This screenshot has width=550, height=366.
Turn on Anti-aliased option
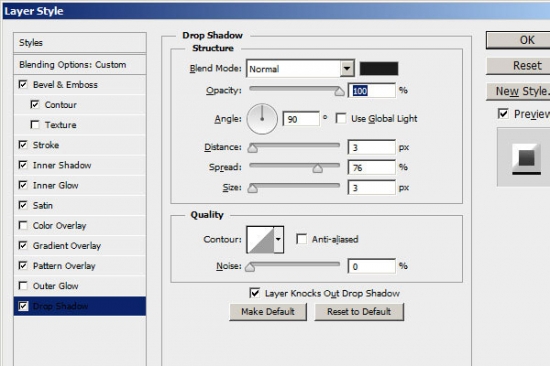click(x=302, y=239)
